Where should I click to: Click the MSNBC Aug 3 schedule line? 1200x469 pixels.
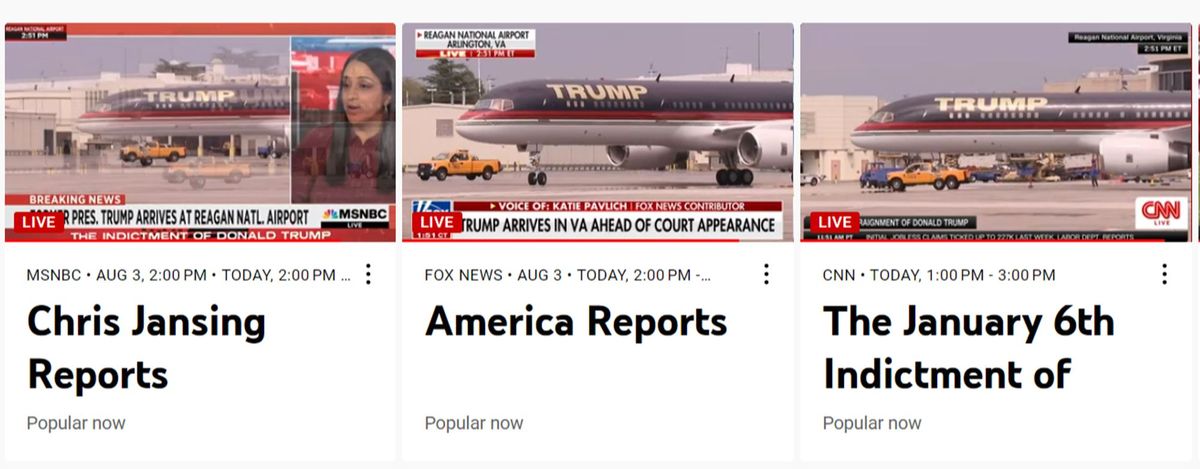pyautogui.click(x=189, y=275)
